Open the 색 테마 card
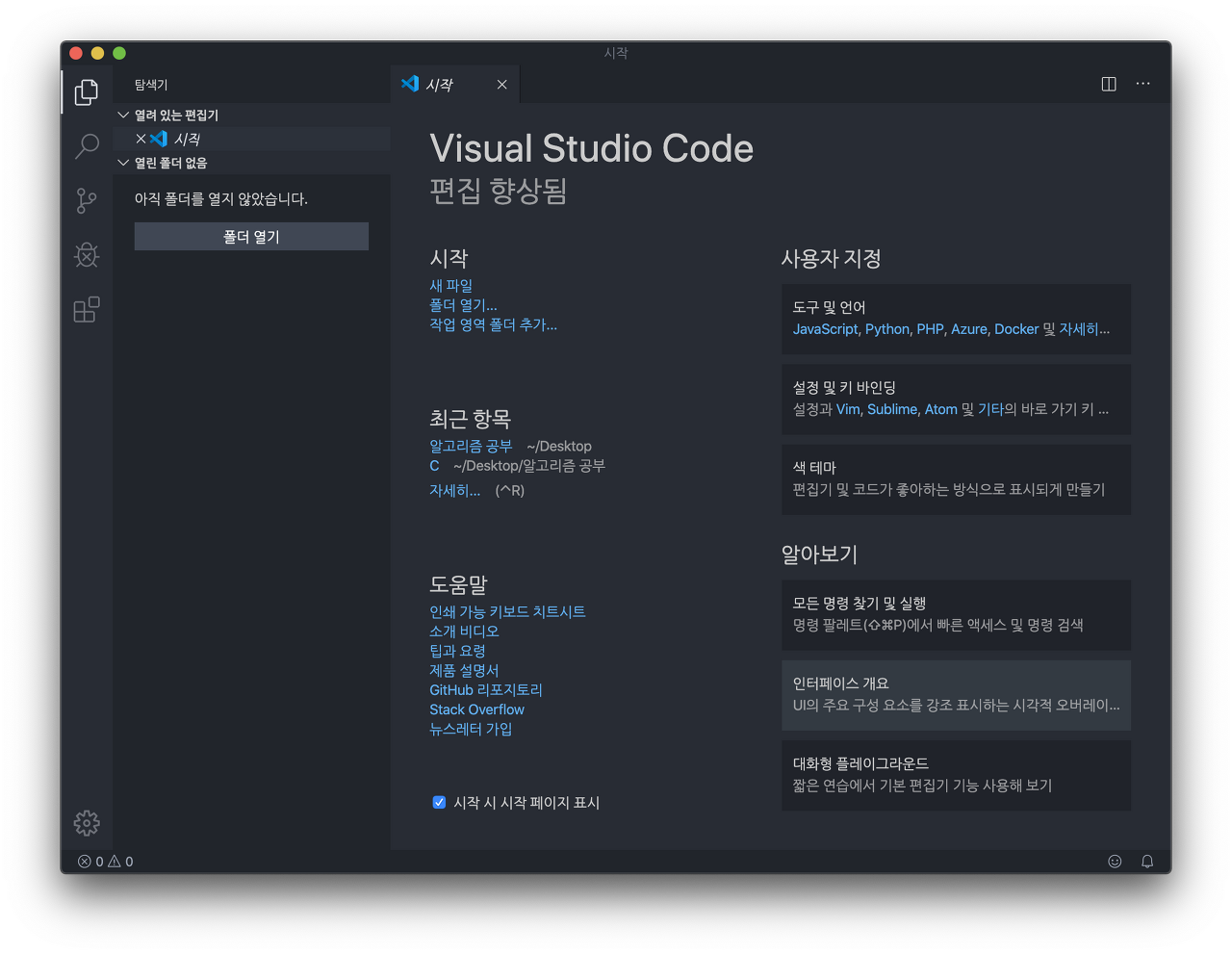The height and width of the screenshot is (954, 1232). (x=956, y=479)
